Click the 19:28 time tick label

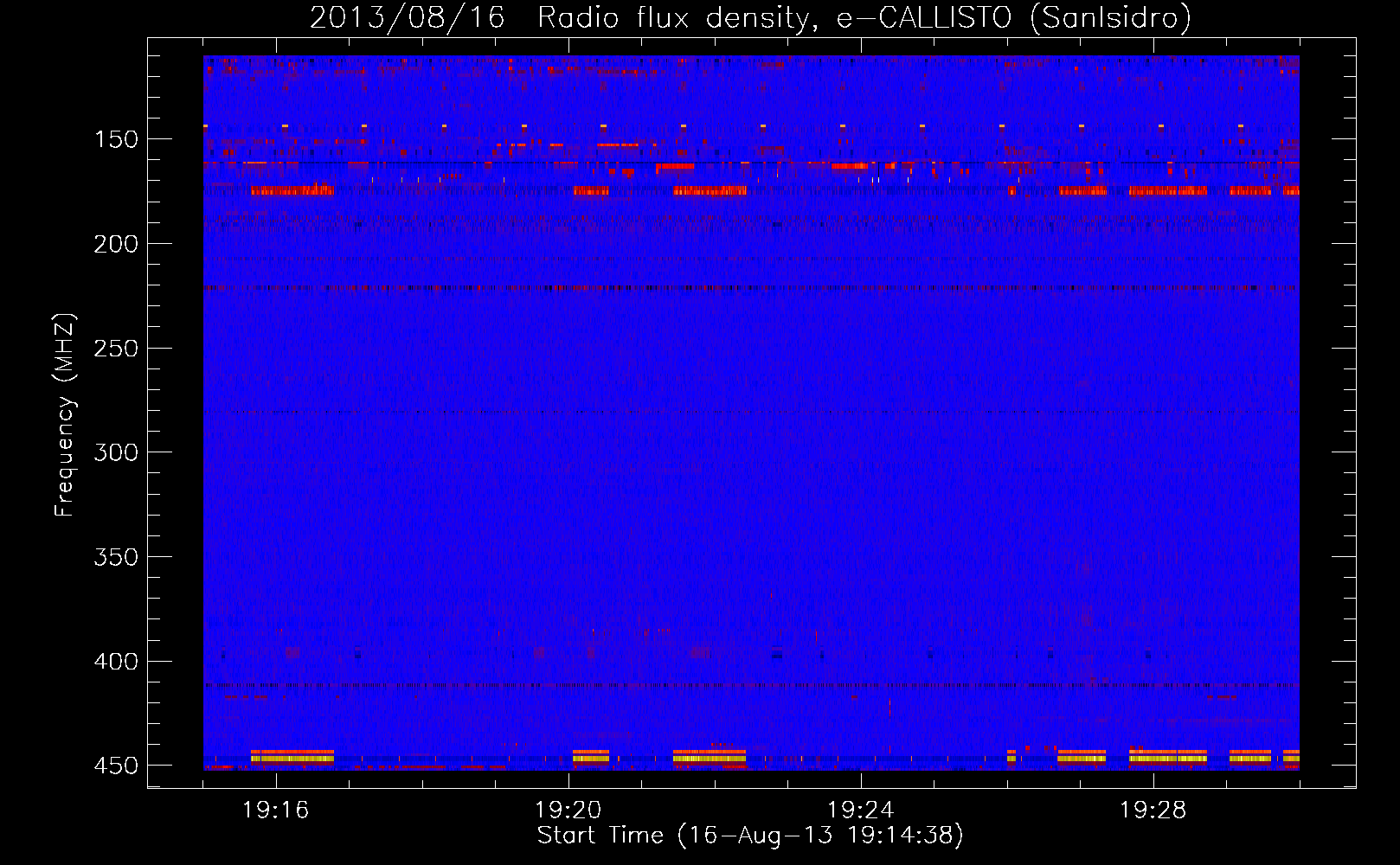click(1153, 811)
